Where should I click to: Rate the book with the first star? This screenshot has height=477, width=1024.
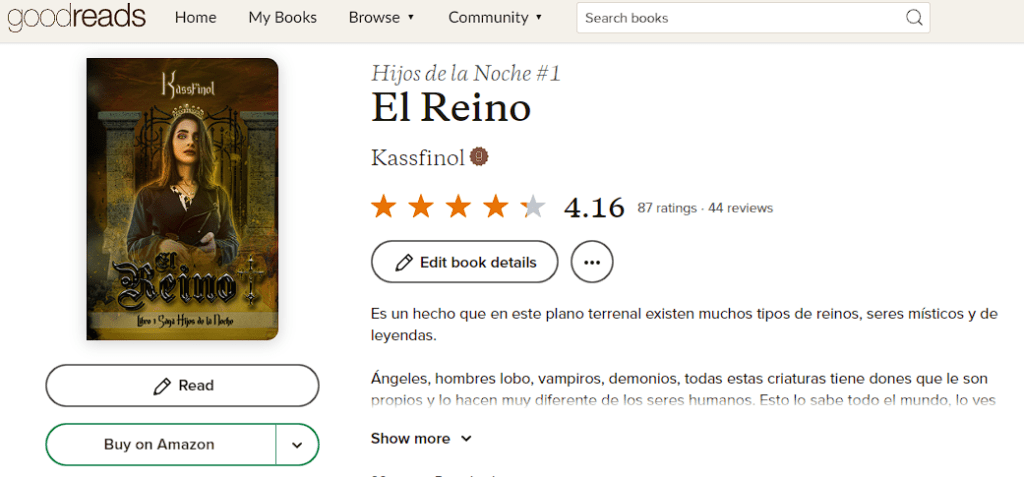(383, 207)
